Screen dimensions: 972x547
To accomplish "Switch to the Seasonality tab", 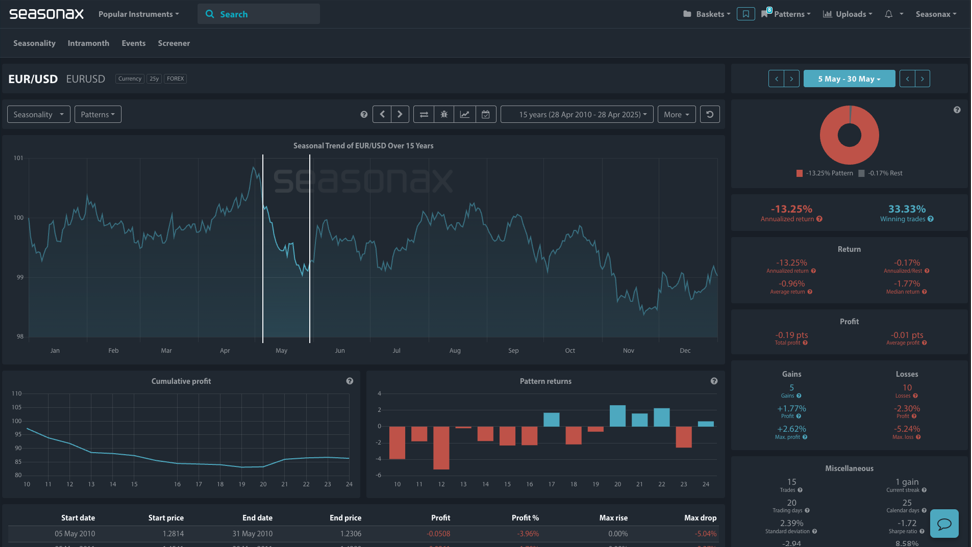I will (34, 43).
